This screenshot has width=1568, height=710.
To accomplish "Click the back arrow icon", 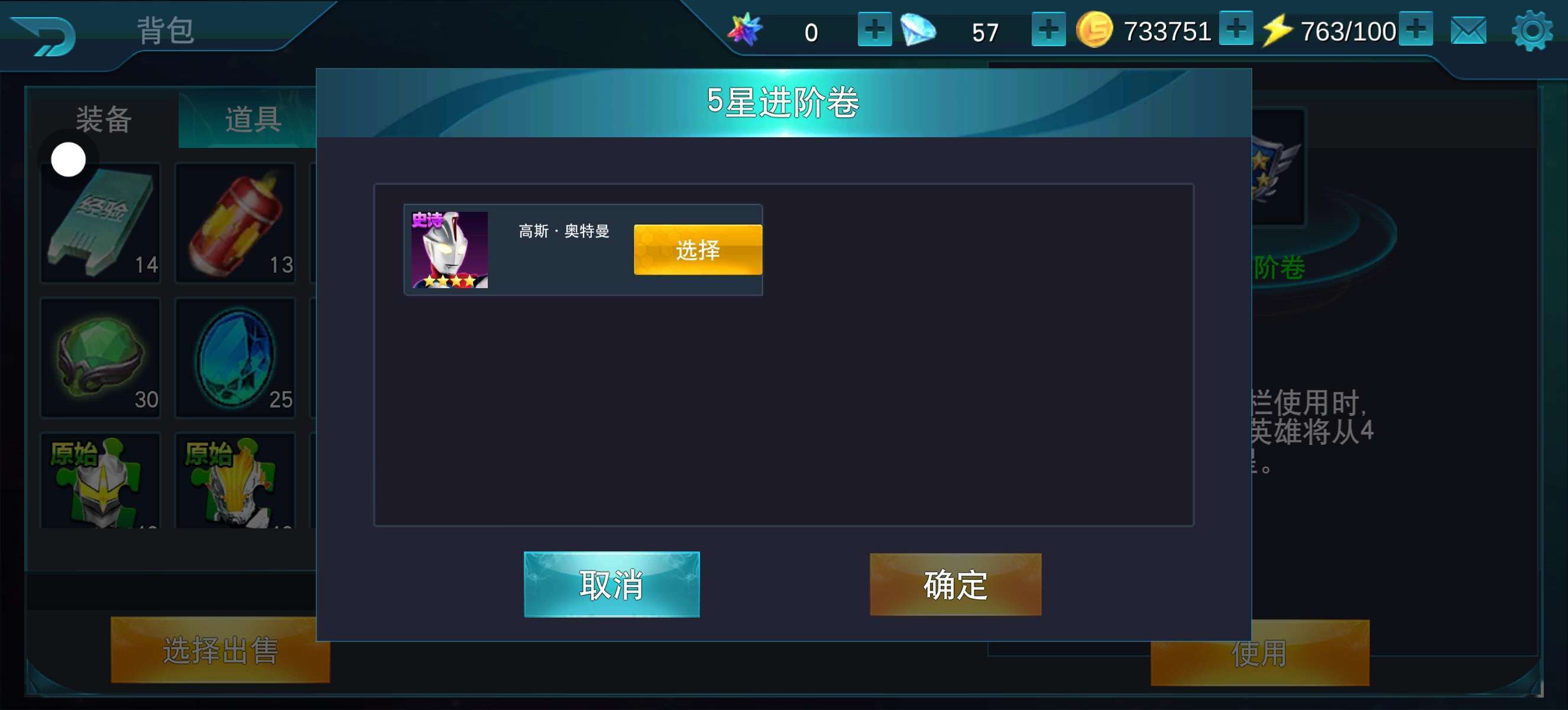I will (44, 35).
